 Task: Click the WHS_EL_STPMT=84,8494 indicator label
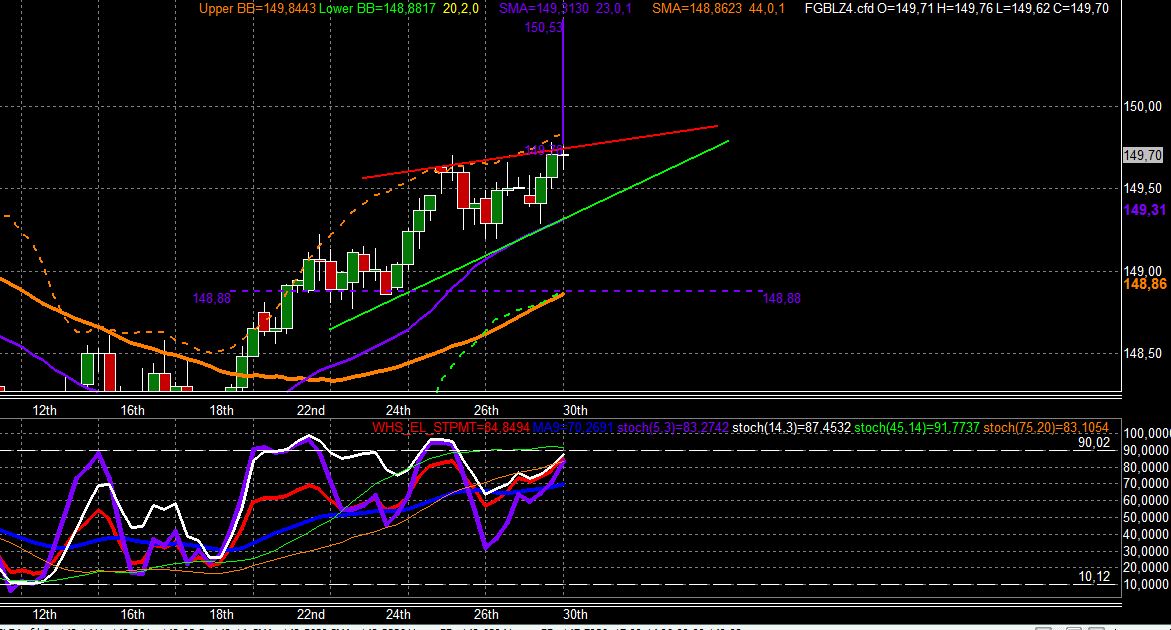[x=451, y=428]
